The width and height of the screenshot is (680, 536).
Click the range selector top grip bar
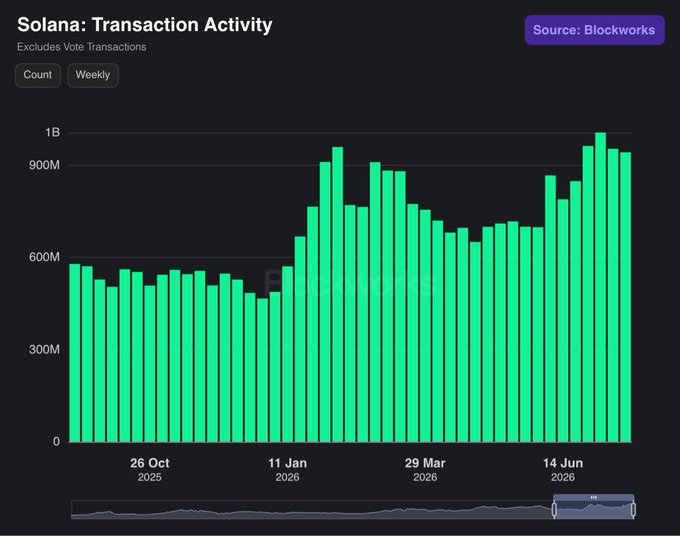coord(594,497)
